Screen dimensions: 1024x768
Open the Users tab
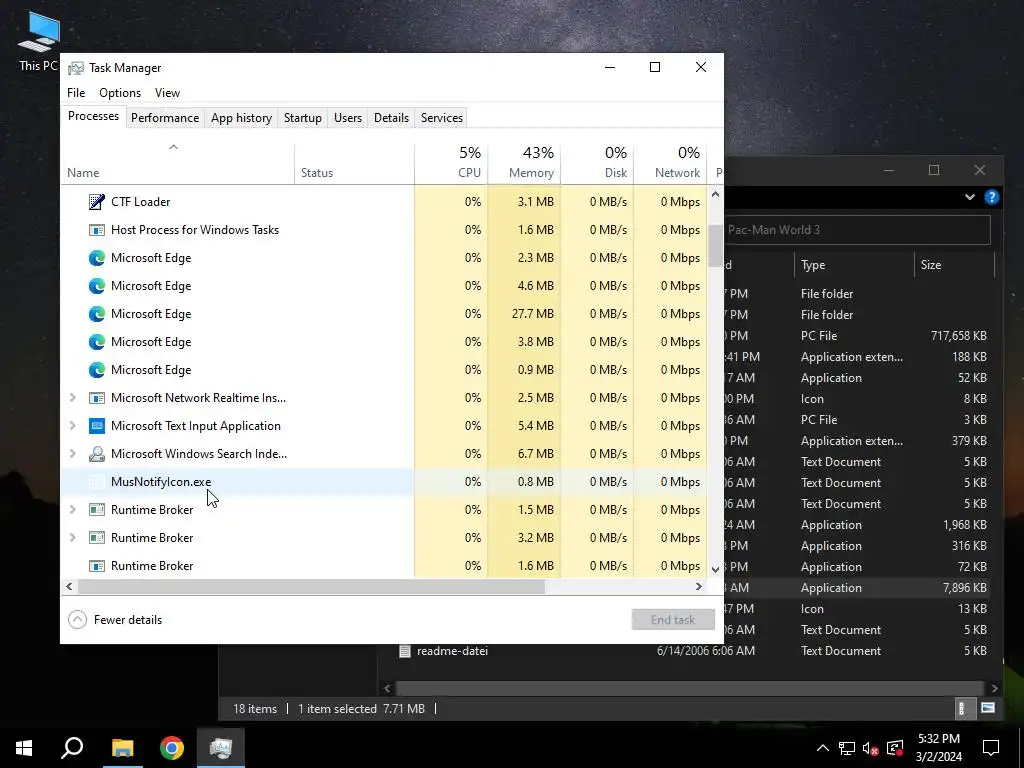point(347,118)
